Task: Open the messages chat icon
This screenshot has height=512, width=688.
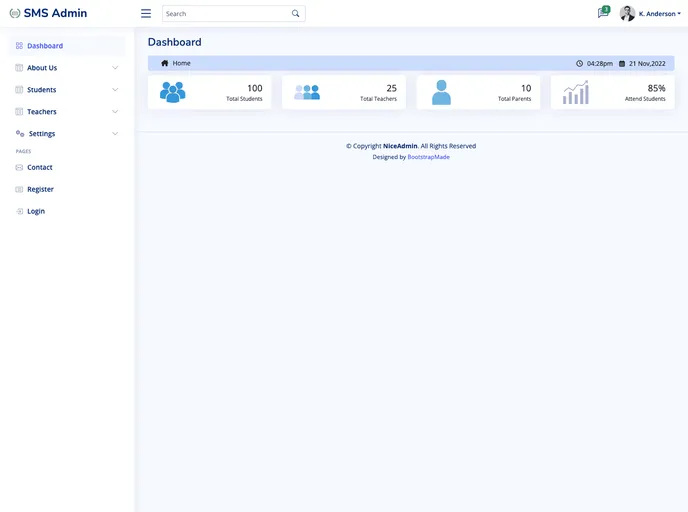Action: 602,13
